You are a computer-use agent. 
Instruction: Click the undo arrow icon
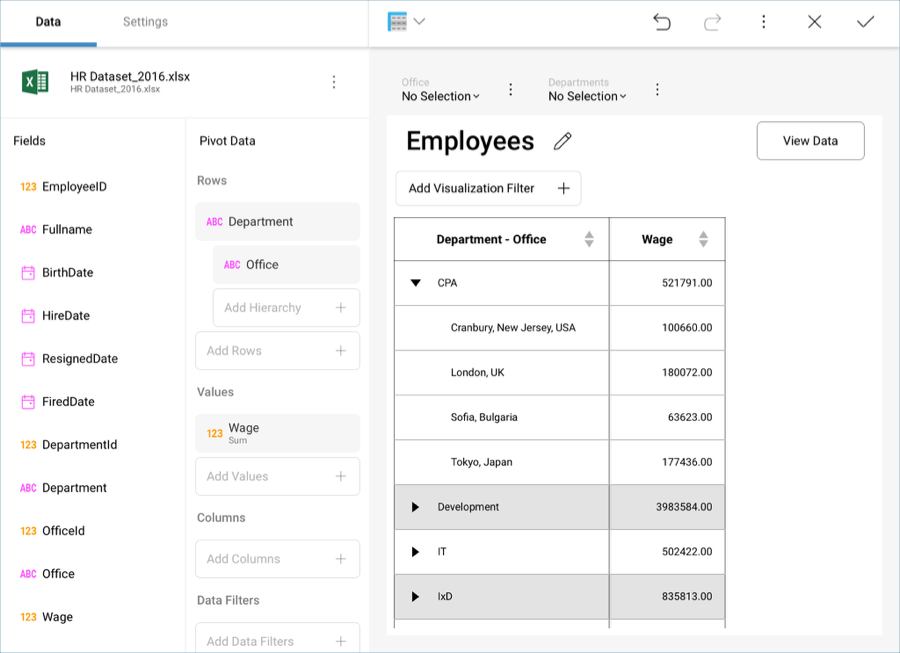click(x=661, y=21)
